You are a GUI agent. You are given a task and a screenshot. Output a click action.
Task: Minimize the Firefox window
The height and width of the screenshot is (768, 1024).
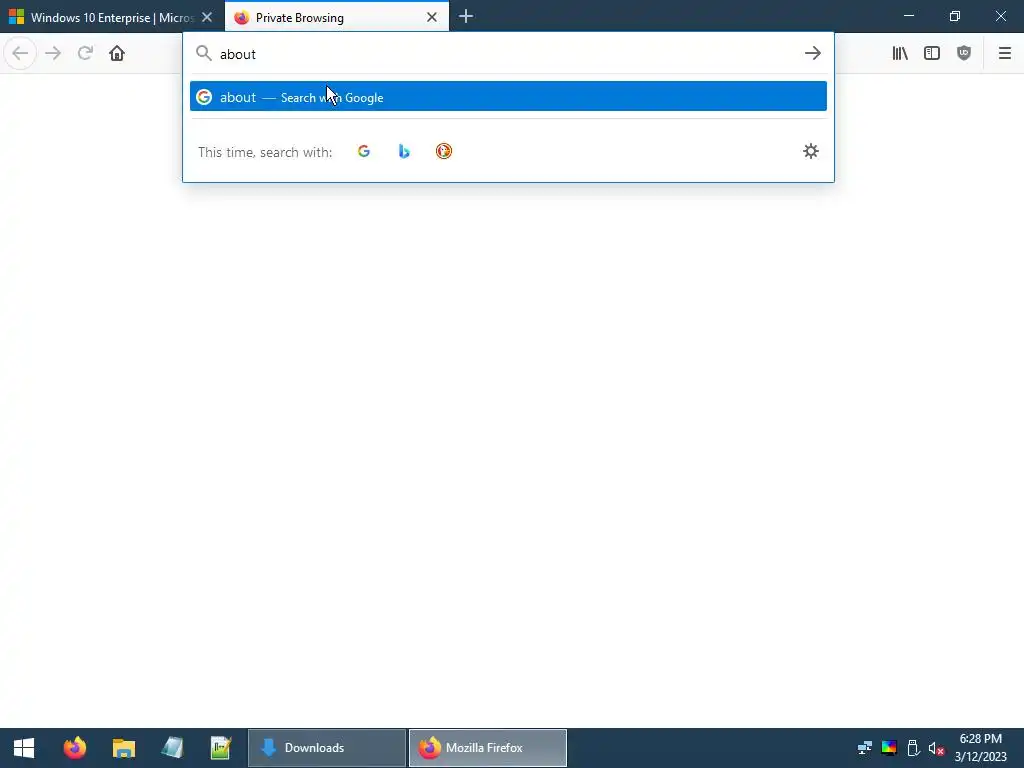pos(909,16)
